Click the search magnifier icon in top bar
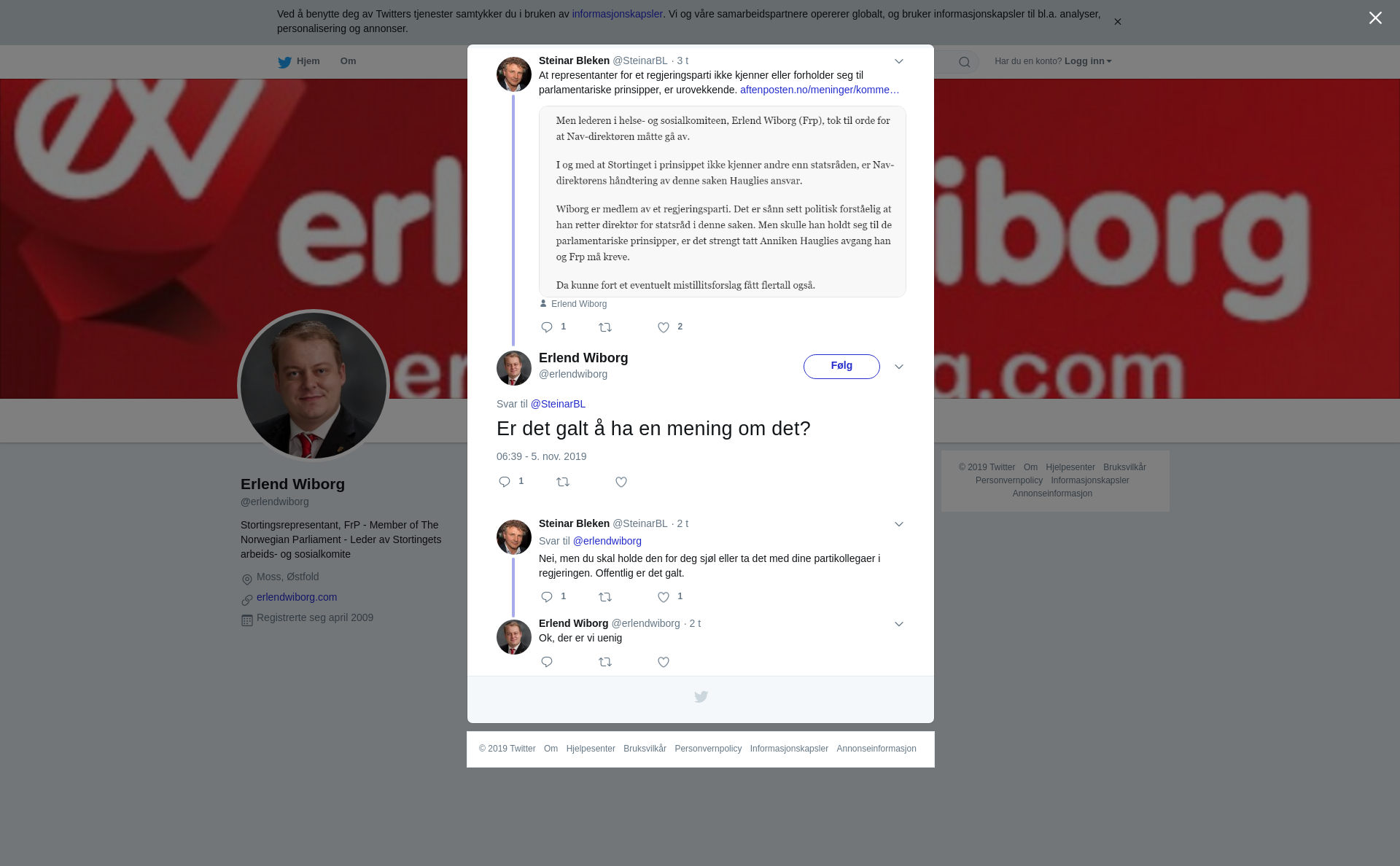This screenshot has height=866, width=1400. [x=965, y=62]
